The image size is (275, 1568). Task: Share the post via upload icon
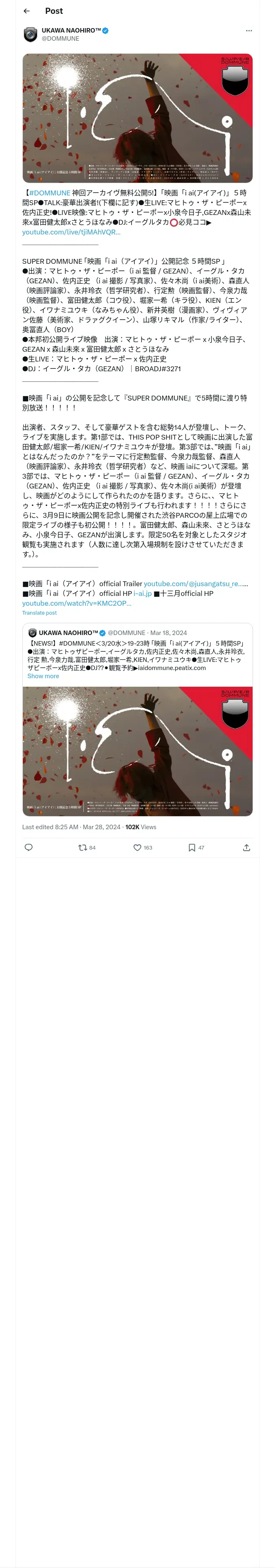pos(246,848)
